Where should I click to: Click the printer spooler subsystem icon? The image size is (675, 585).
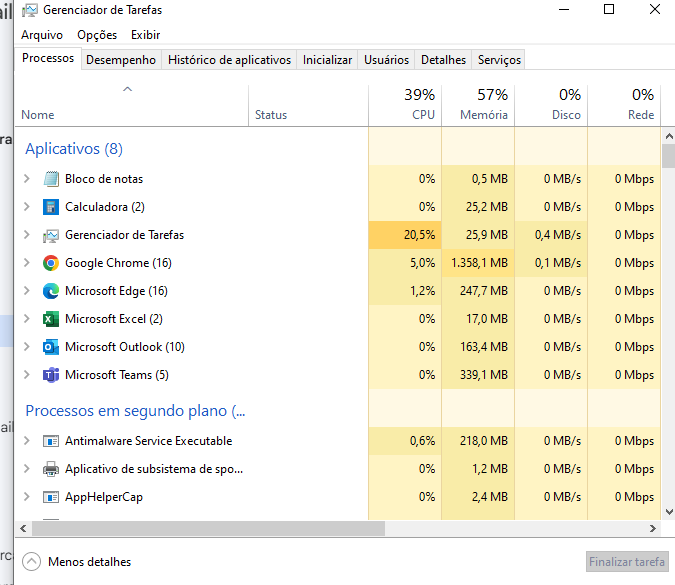pos(51,469)
